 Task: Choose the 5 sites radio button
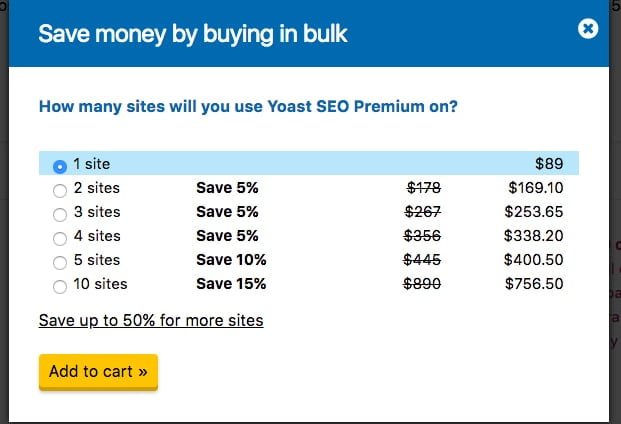click(x=60, y=262)
